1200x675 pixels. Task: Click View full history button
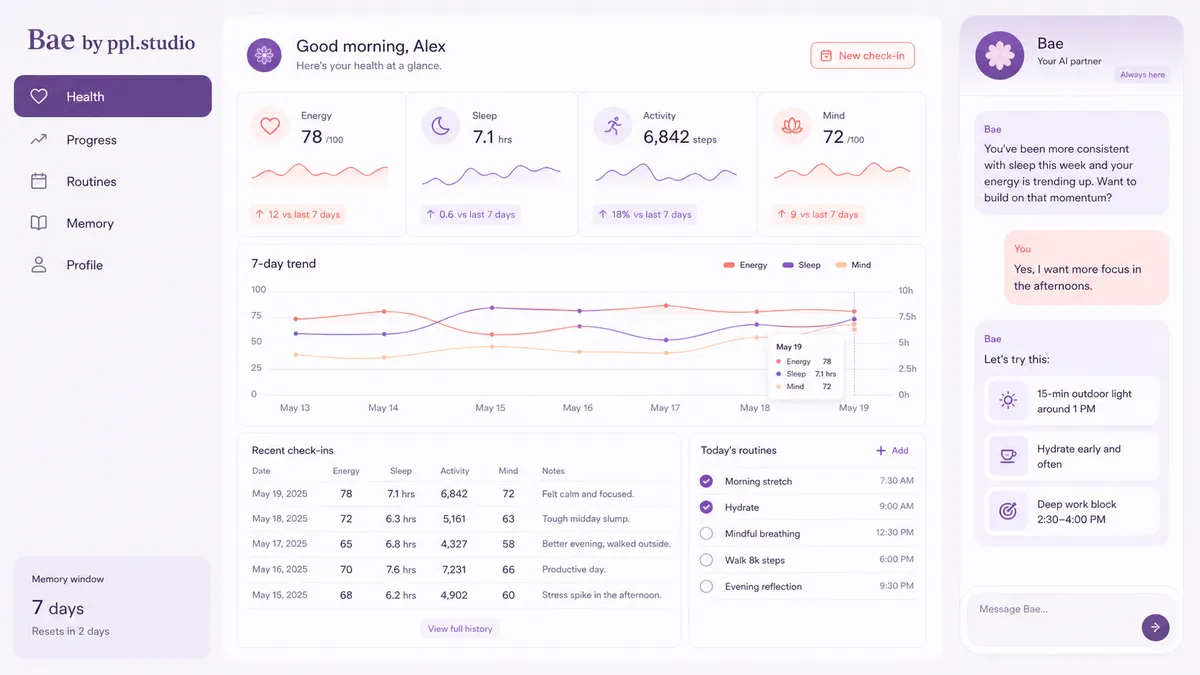click(460, 629)
